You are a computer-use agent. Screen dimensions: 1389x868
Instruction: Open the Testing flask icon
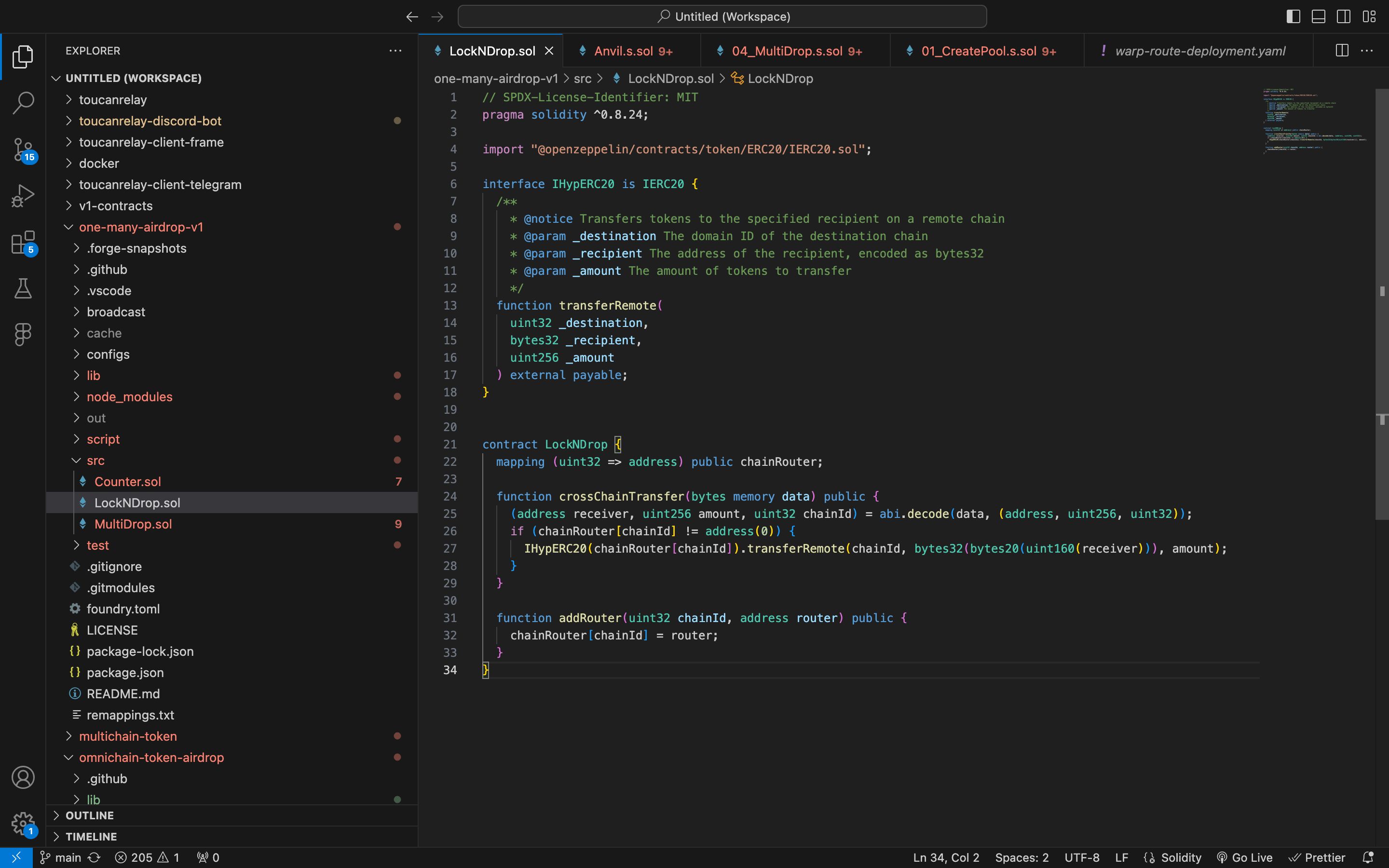tap(23, 288)
